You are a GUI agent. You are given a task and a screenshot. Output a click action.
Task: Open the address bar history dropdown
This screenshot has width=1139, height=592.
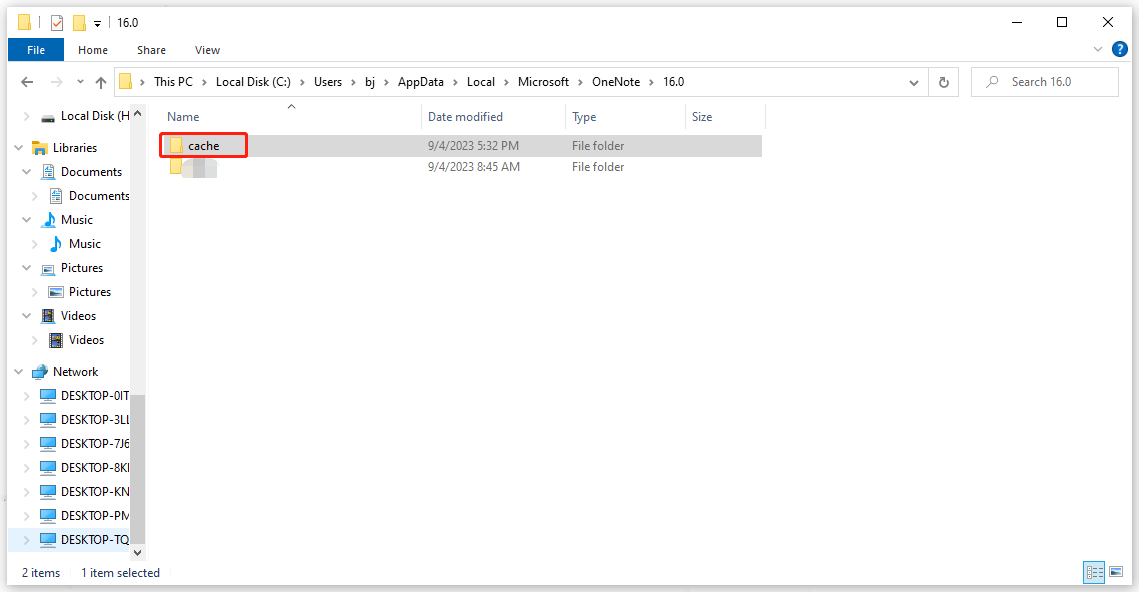tap(914, 83)
